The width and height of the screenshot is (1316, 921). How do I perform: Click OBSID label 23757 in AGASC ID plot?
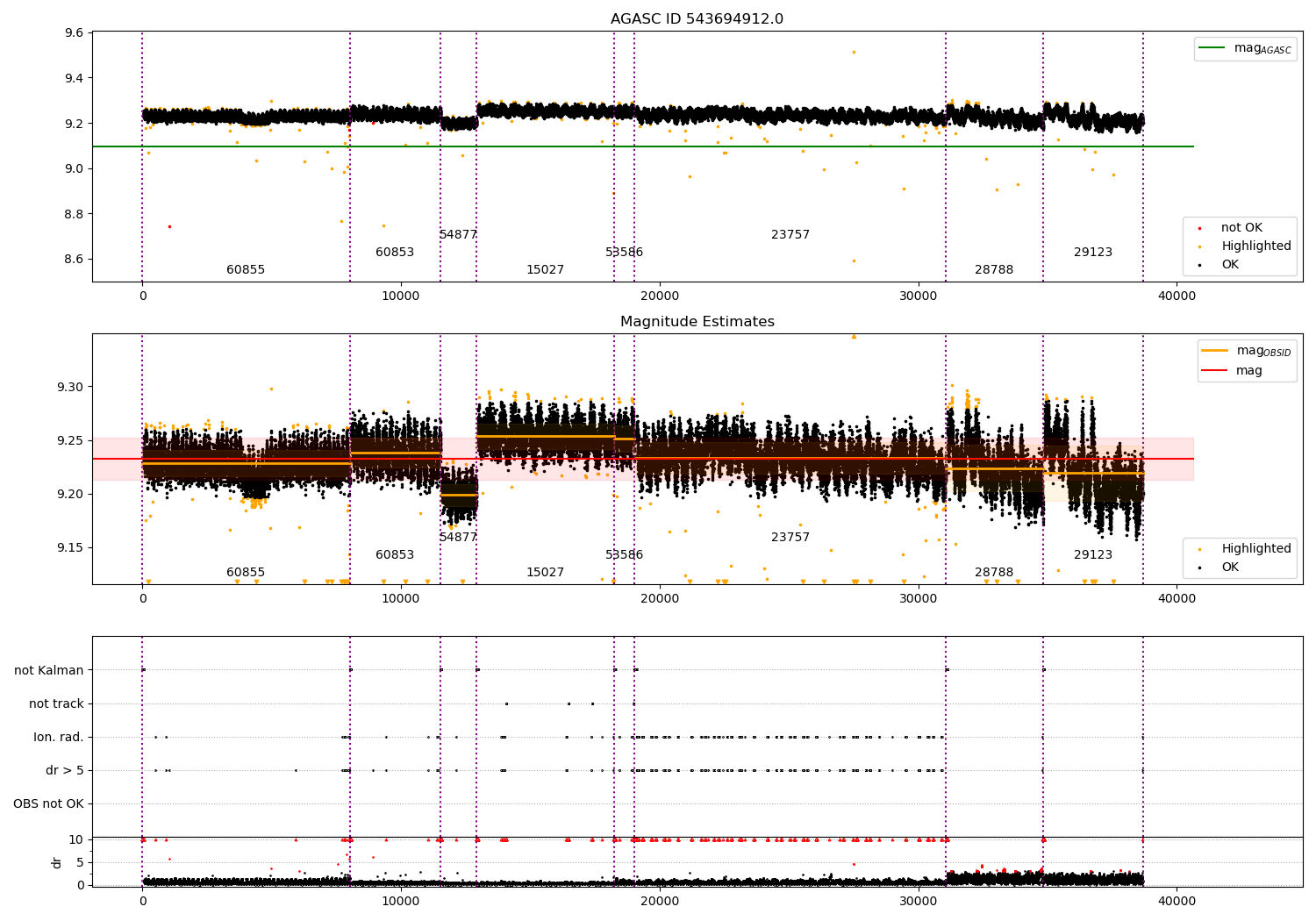click(x=790, y=235)
